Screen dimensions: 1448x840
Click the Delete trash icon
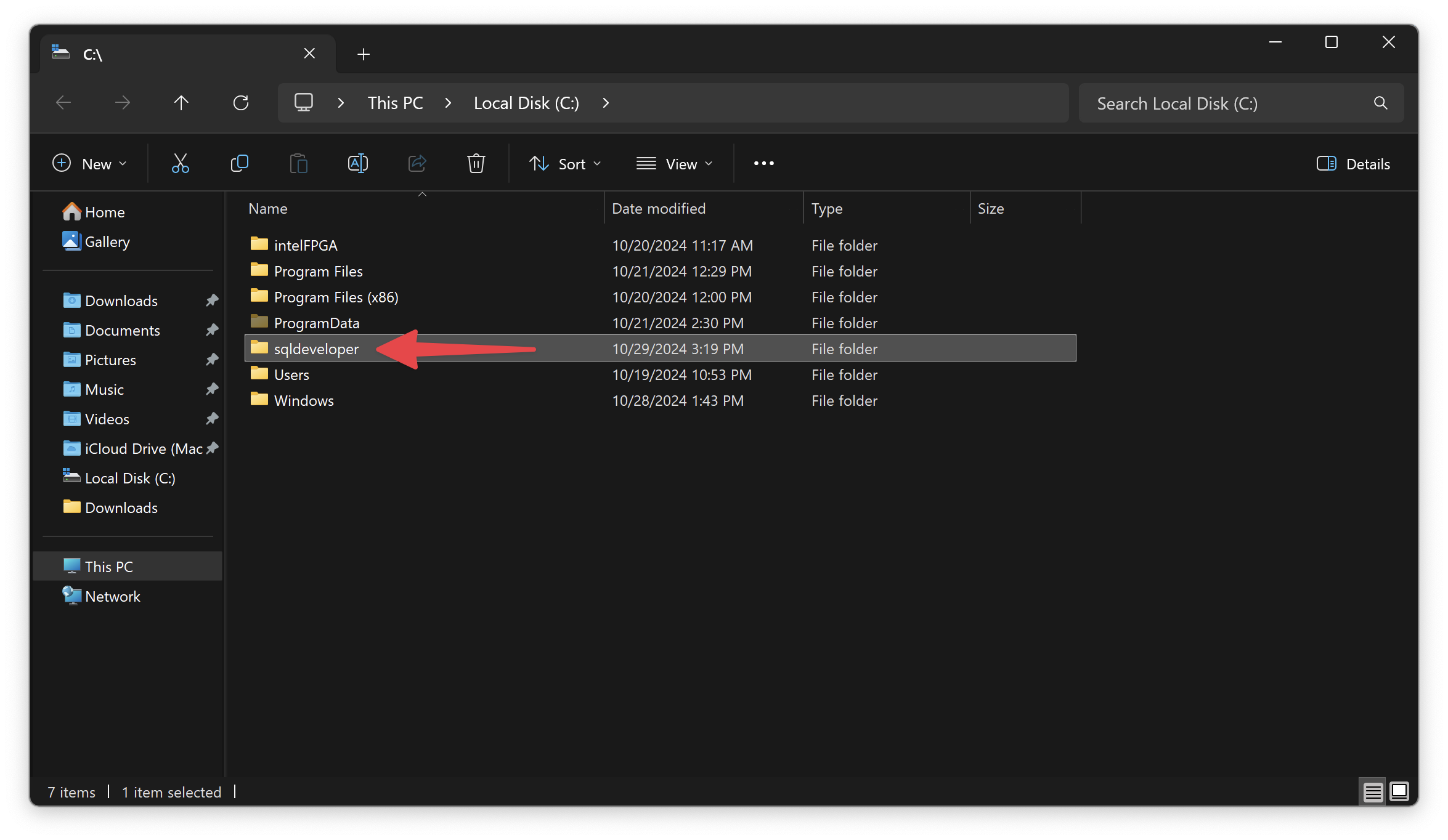click(x=476, y=164)
